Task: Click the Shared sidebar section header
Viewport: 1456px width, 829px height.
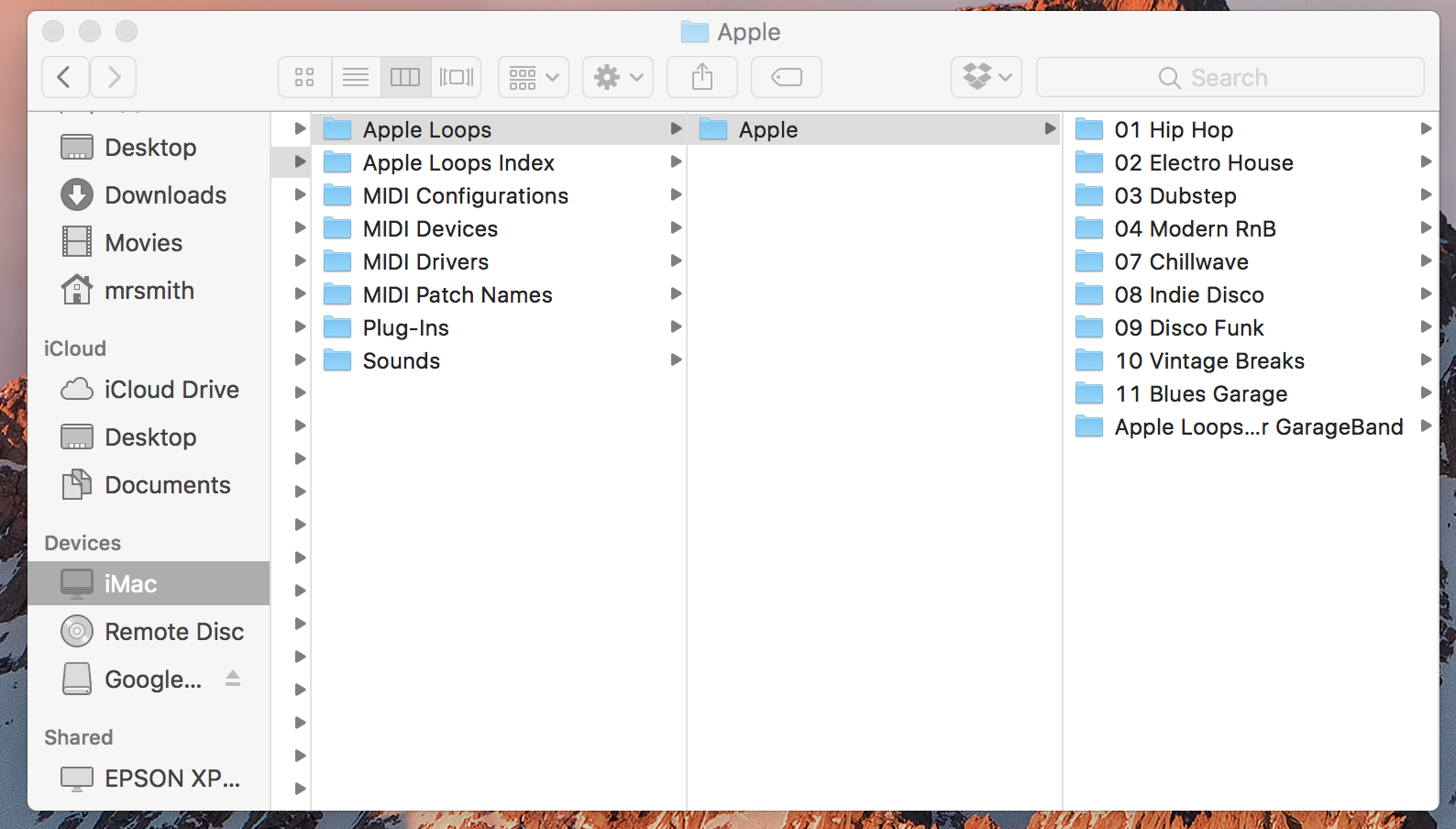Action: coord(79,737)
